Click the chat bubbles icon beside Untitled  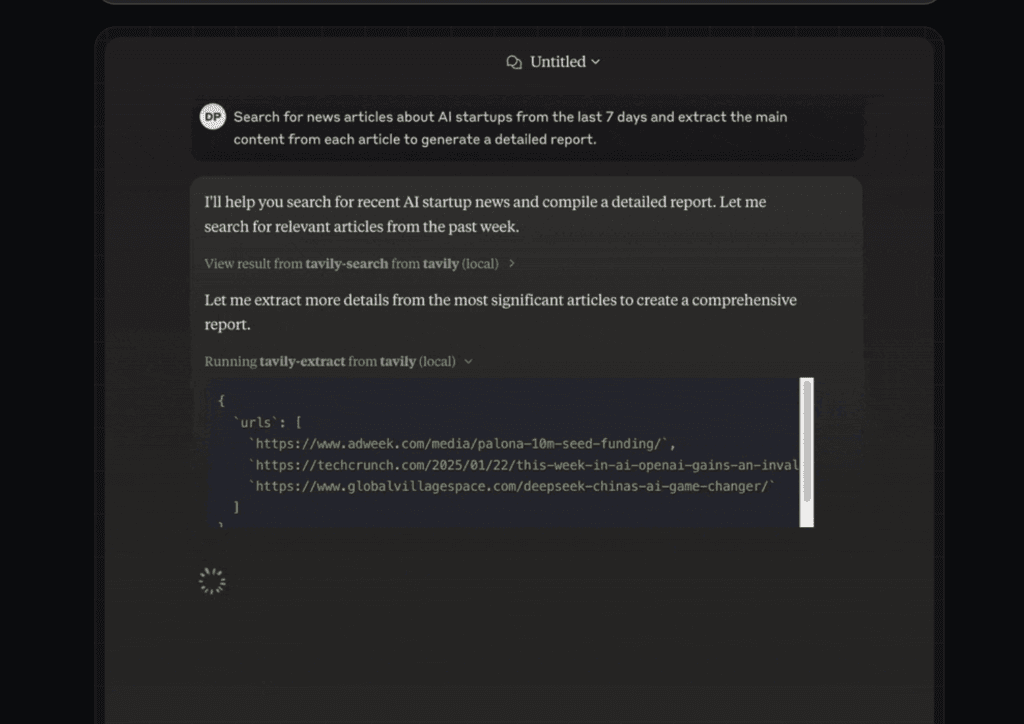pyautogui.click(x=514, y=62)
